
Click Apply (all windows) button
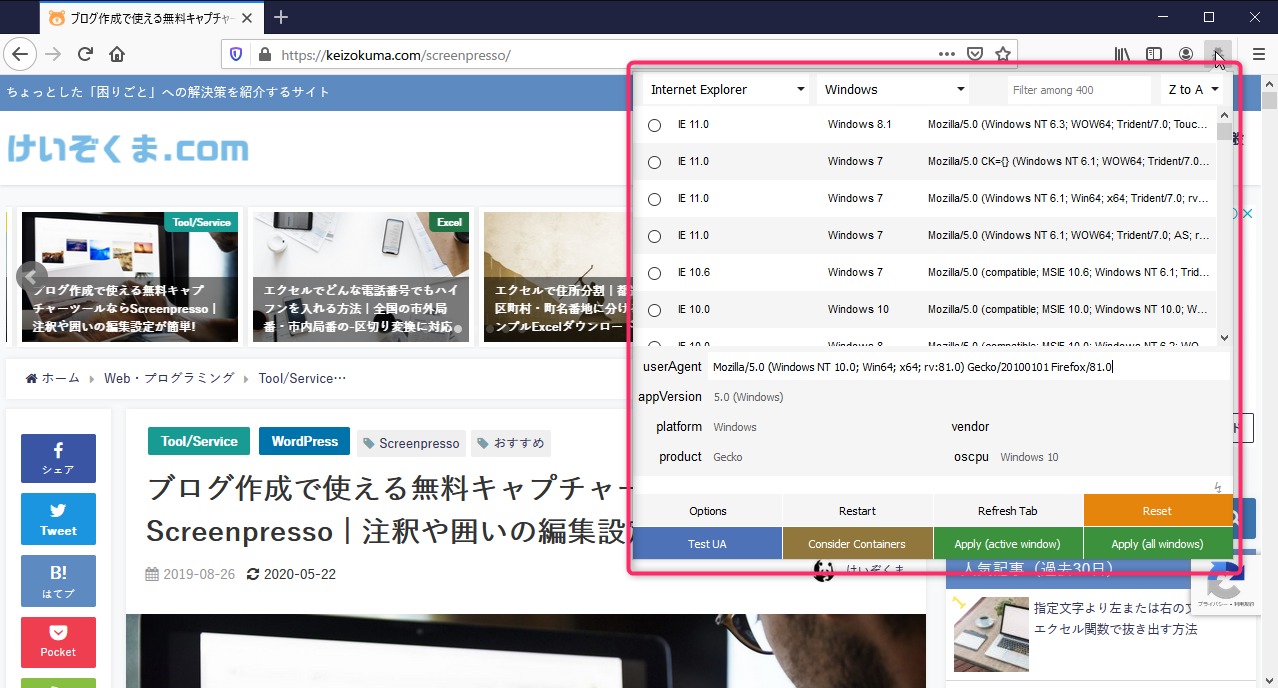tap(1158, 544)
